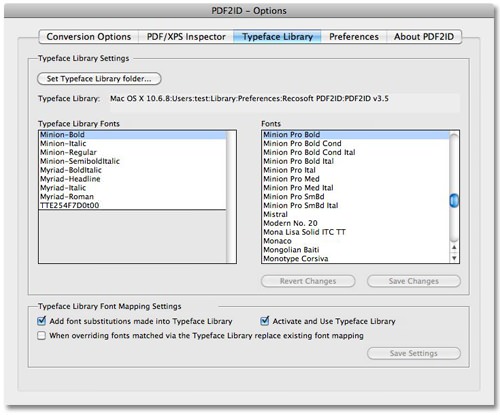Select Minion Pro Bold in Fonts list

[x=356, y=135]
